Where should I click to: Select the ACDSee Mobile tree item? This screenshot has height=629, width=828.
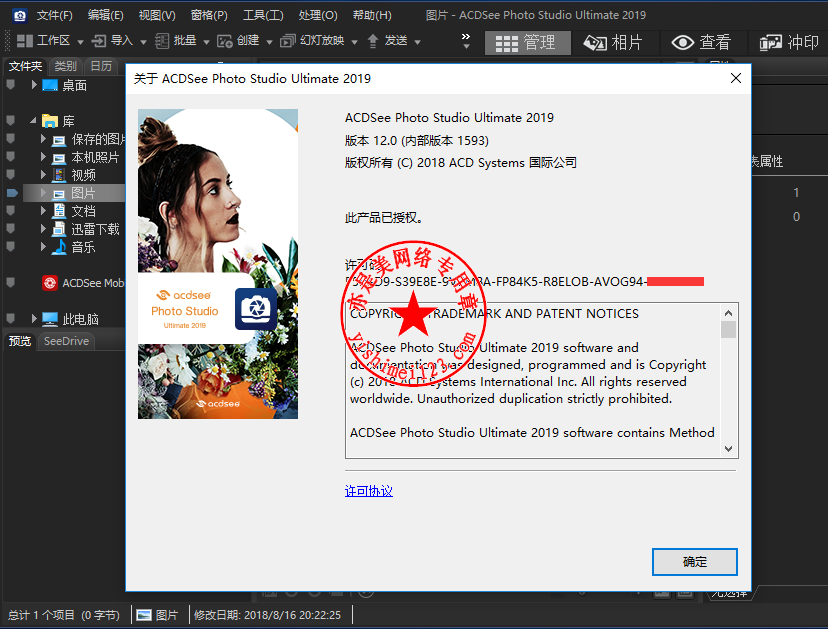pos(83,283)
